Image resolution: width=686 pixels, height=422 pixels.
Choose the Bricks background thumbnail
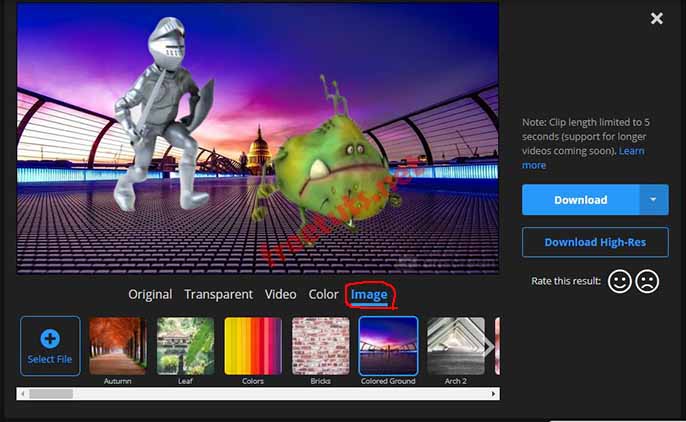[321, 346]
